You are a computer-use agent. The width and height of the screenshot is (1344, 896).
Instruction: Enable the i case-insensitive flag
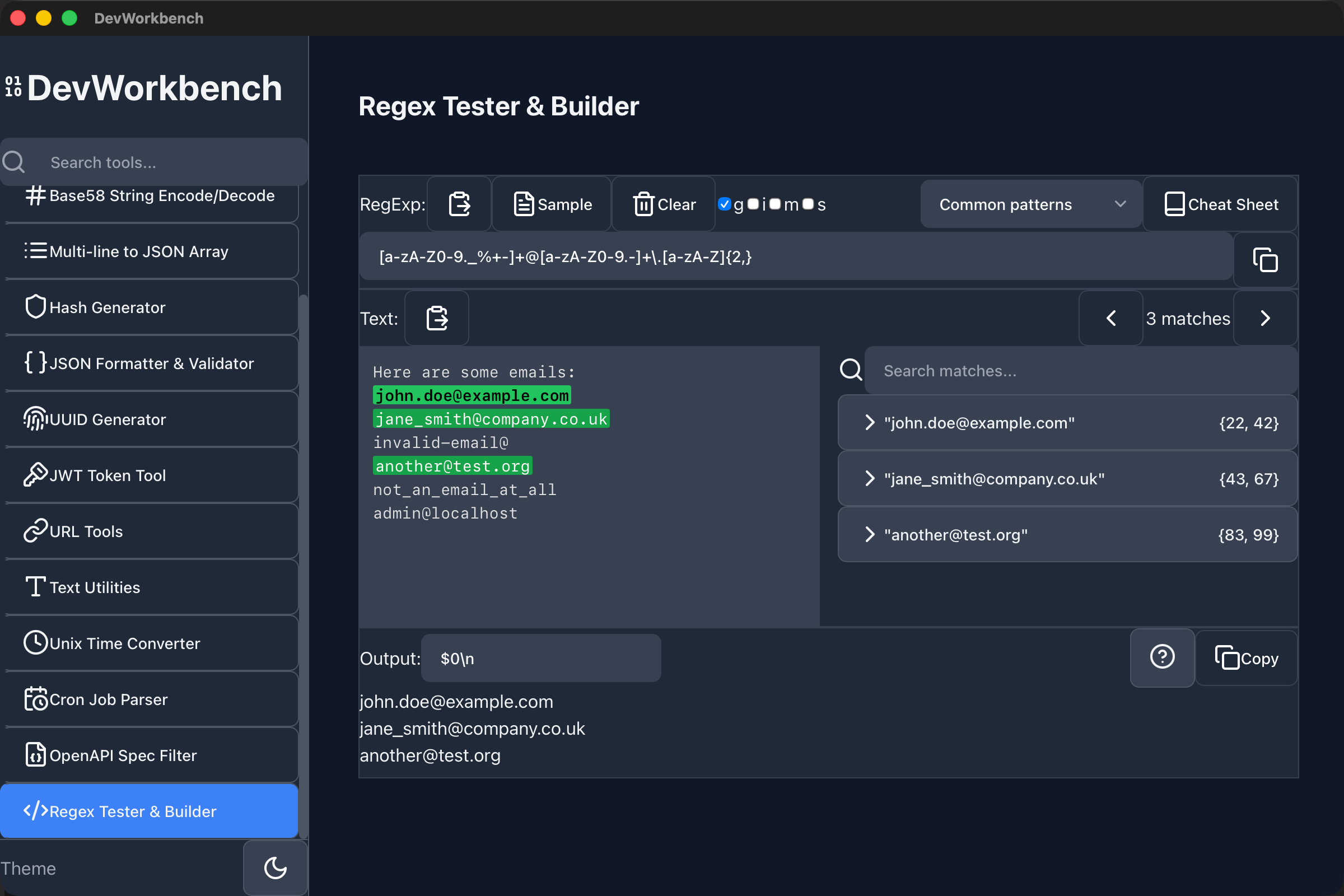[754, 204]
